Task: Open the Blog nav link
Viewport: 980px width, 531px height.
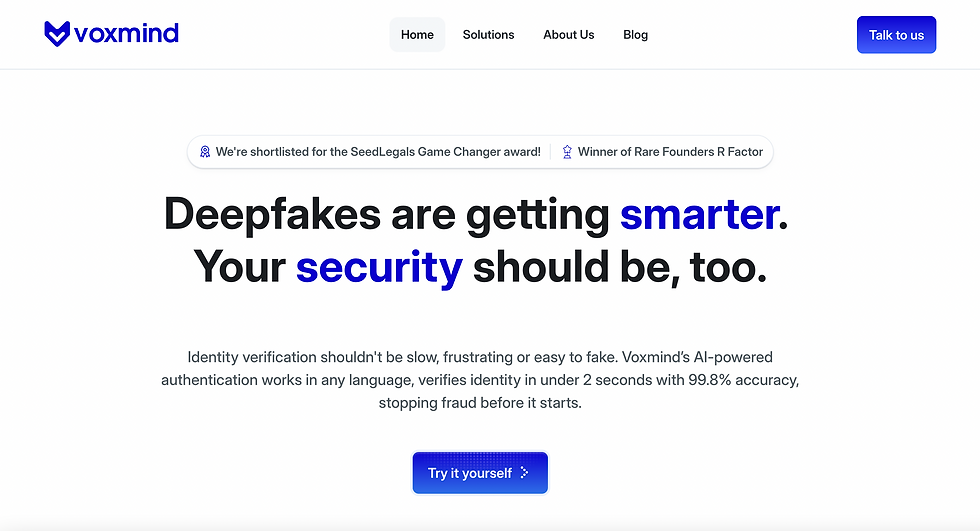Action: (636, 35)
